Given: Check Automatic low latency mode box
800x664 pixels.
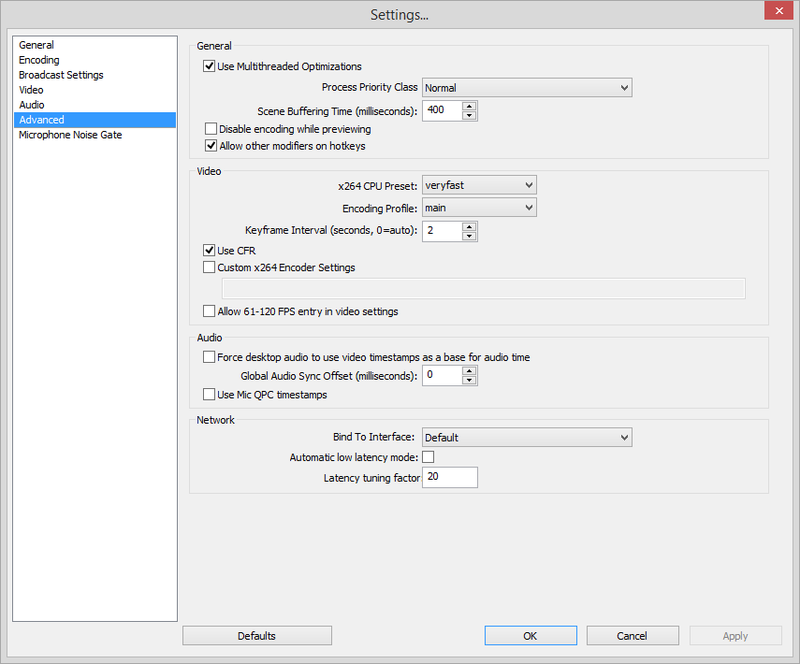Looking at the screenshot, I should point(428,457).
